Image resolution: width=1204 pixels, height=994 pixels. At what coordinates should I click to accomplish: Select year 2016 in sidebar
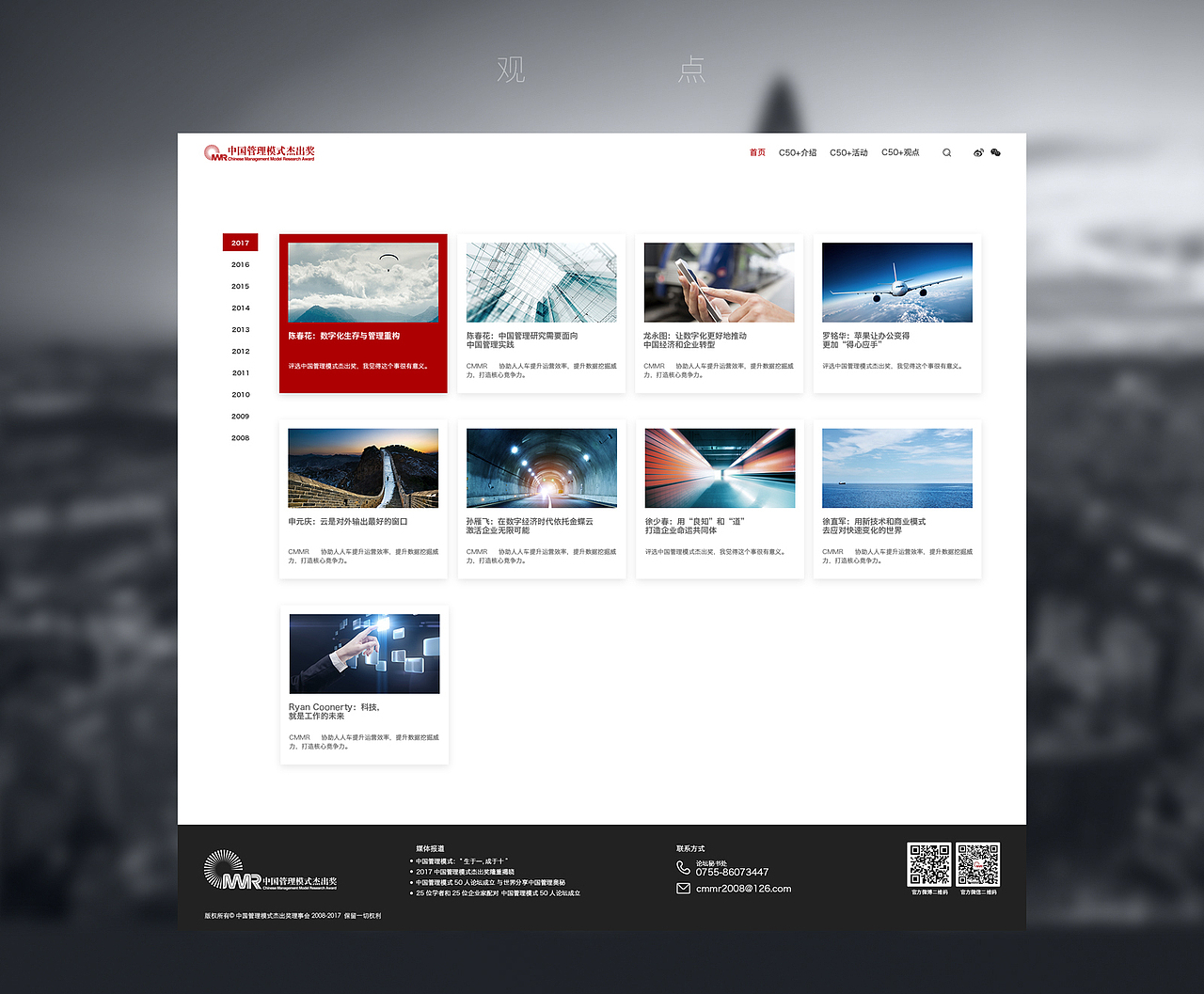(241, 264)
